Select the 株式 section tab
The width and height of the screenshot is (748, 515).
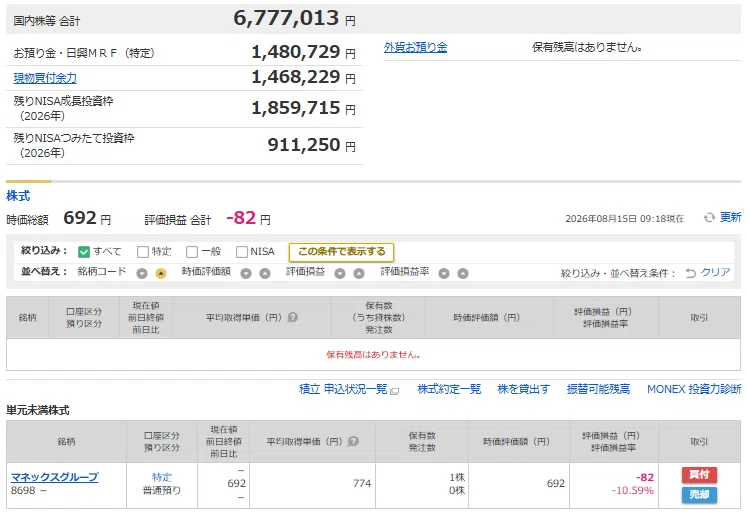[x=18, y=196]
